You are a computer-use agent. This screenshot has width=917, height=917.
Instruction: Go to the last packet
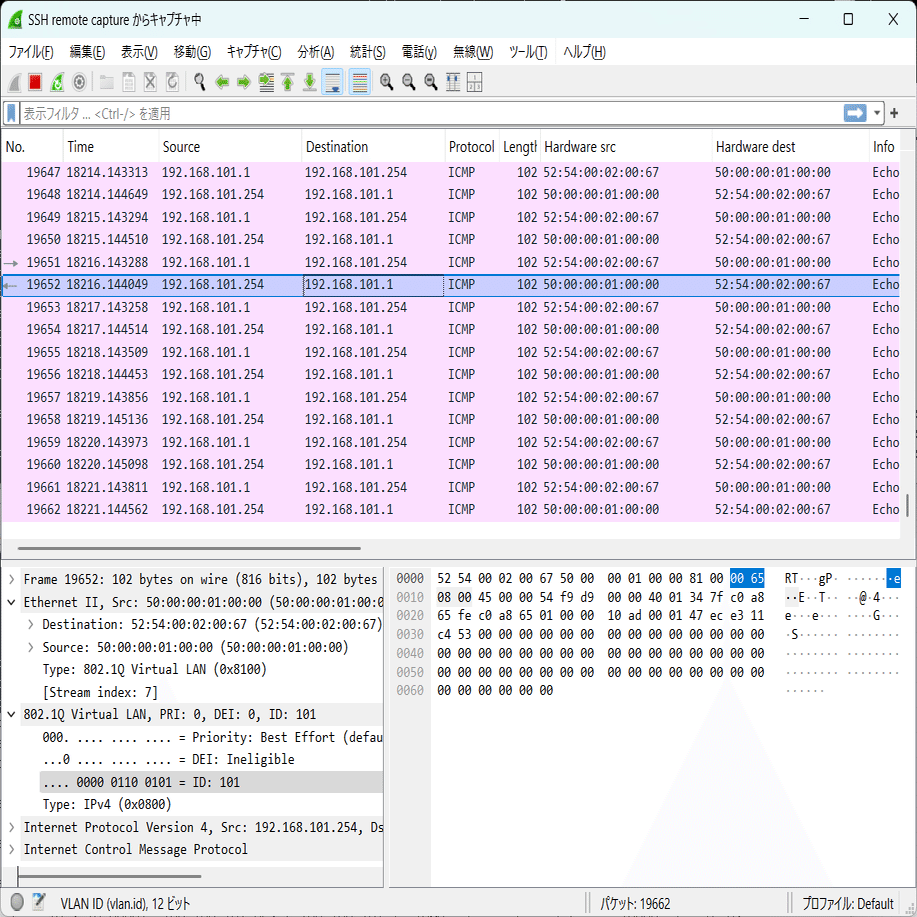[x=309, y=82]
